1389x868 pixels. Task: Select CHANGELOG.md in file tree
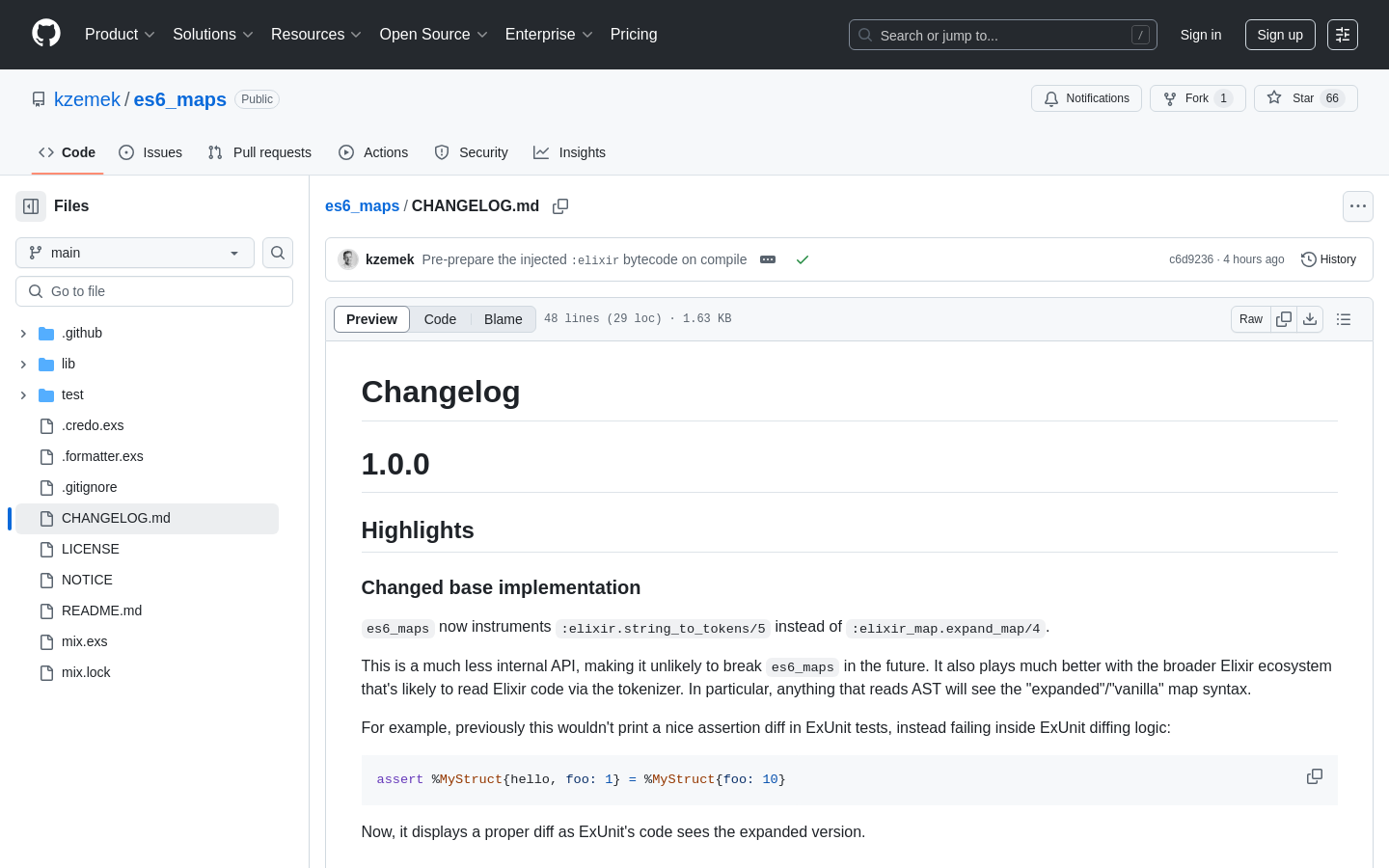pyautogui.click(x=147, y=518)
